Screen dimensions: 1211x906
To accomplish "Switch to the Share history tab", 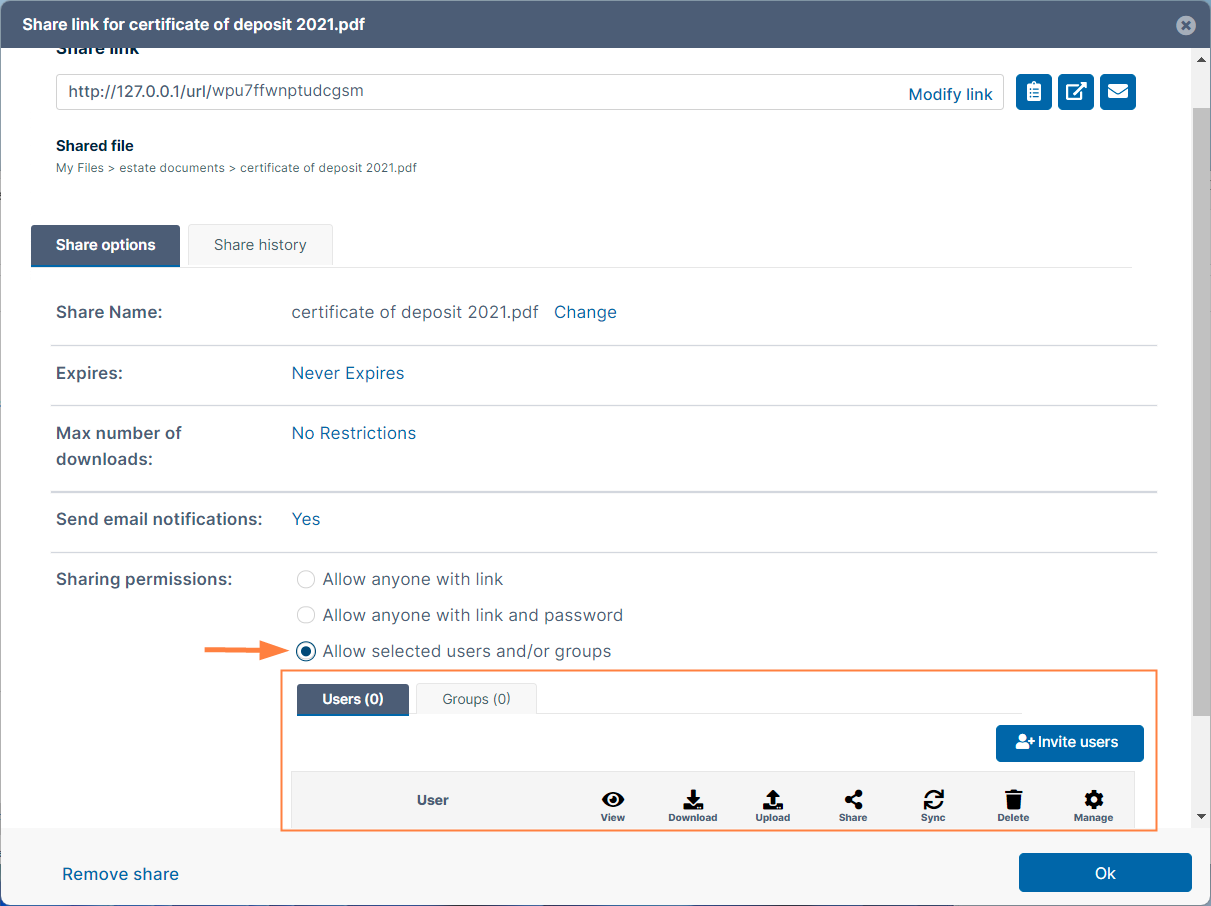I will click(x=260, y=245).
